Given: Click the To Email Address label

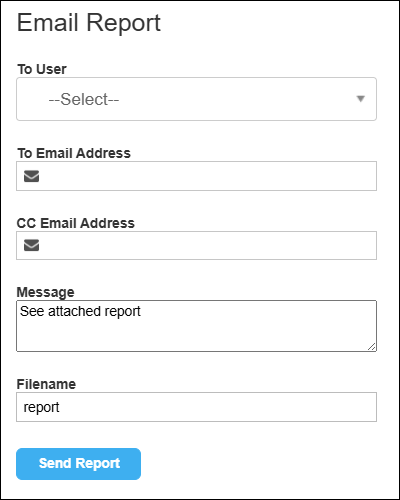Looking at the screenshot, I should [x=74, y=153].
